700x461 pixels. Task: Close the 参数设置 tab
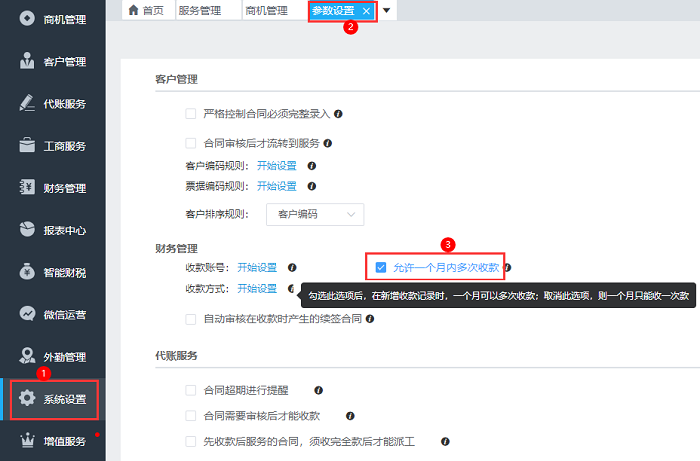click(x=366, y=10)
